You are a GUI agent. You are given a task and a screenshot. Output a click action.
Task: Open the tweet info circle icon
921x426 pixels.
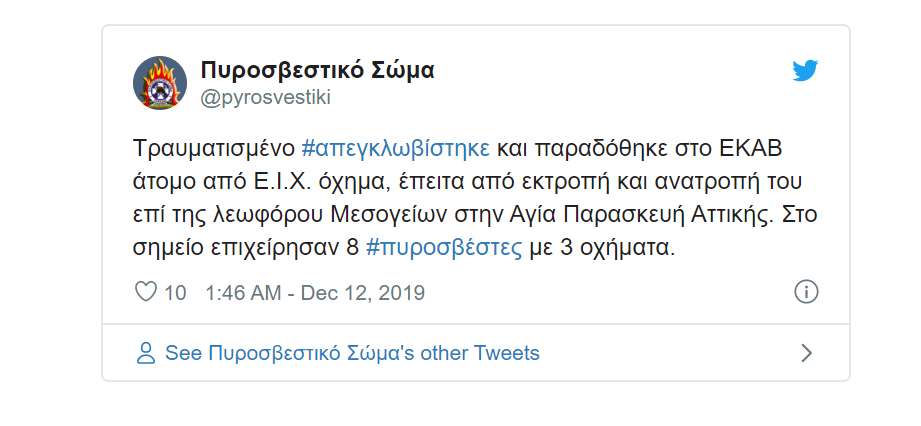pos(806,291)
